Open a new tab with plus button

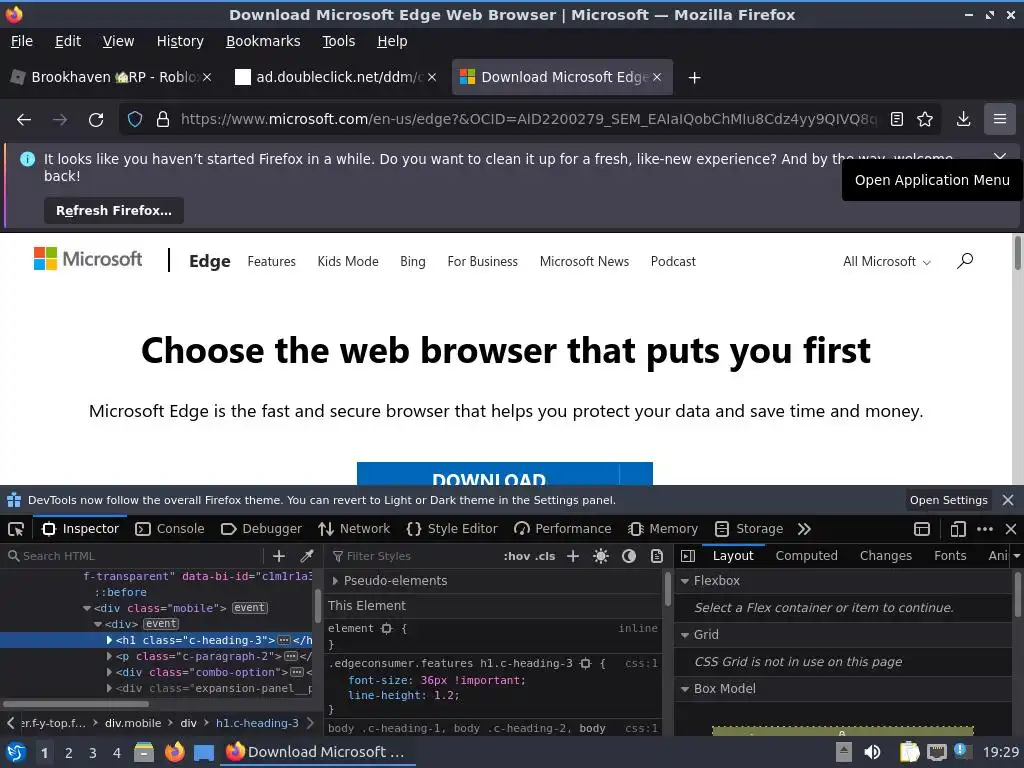click(694, 78)
